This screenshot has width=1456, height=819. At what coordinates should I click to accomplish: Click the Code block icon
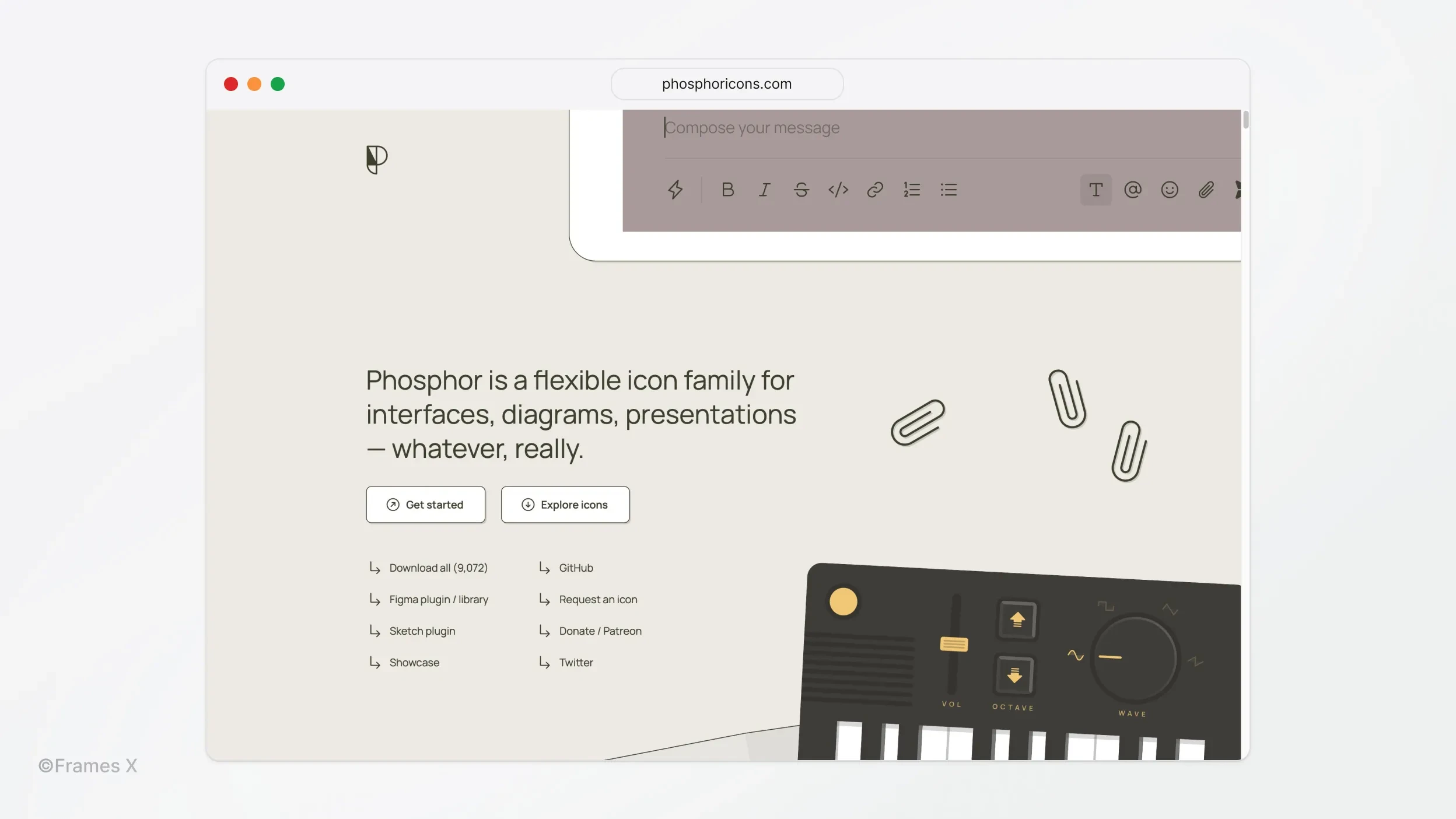tap(838, 189)
